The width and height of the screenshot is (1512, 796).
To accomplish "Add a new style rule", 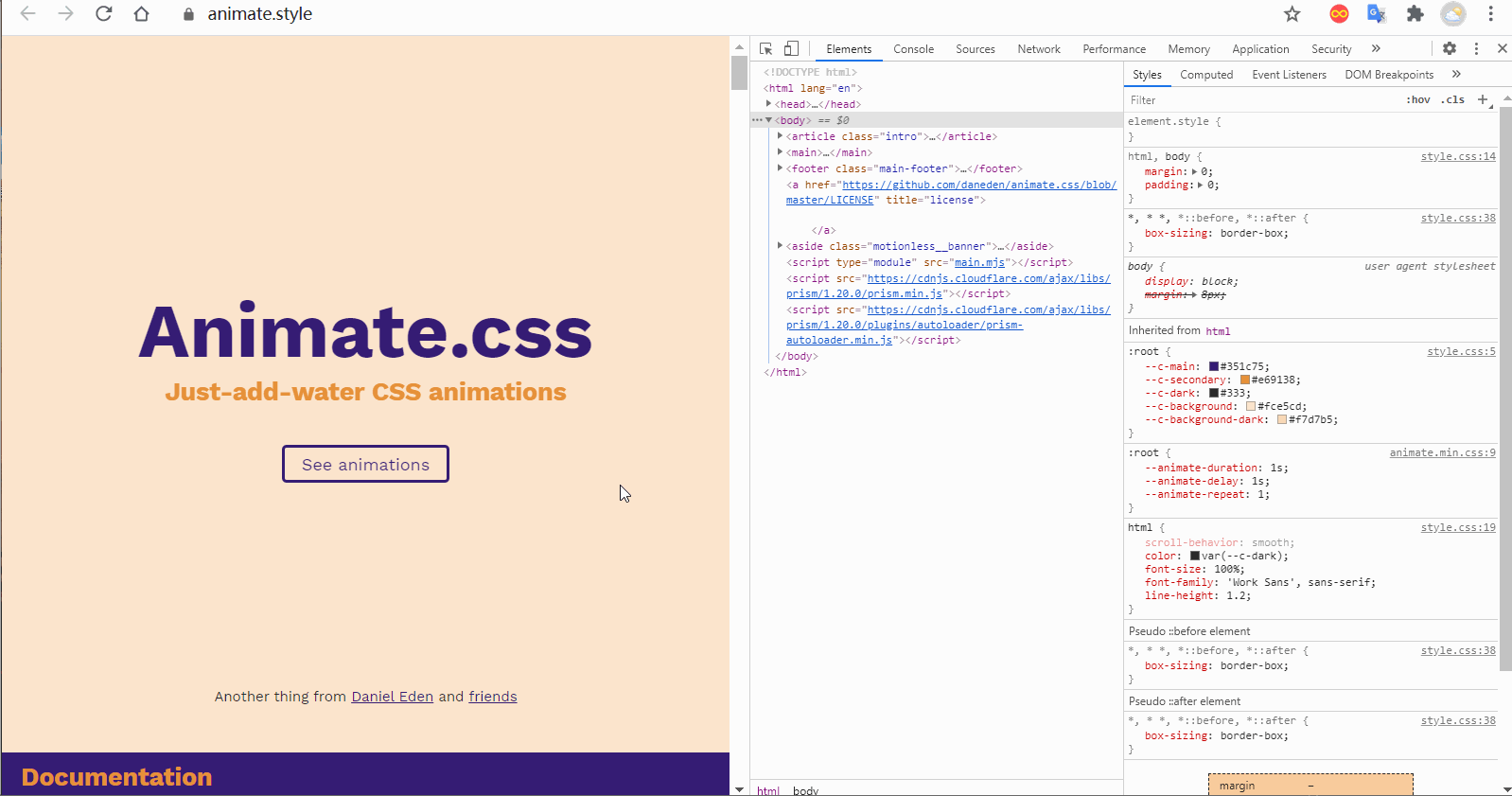I will (x=1483, y=99).
